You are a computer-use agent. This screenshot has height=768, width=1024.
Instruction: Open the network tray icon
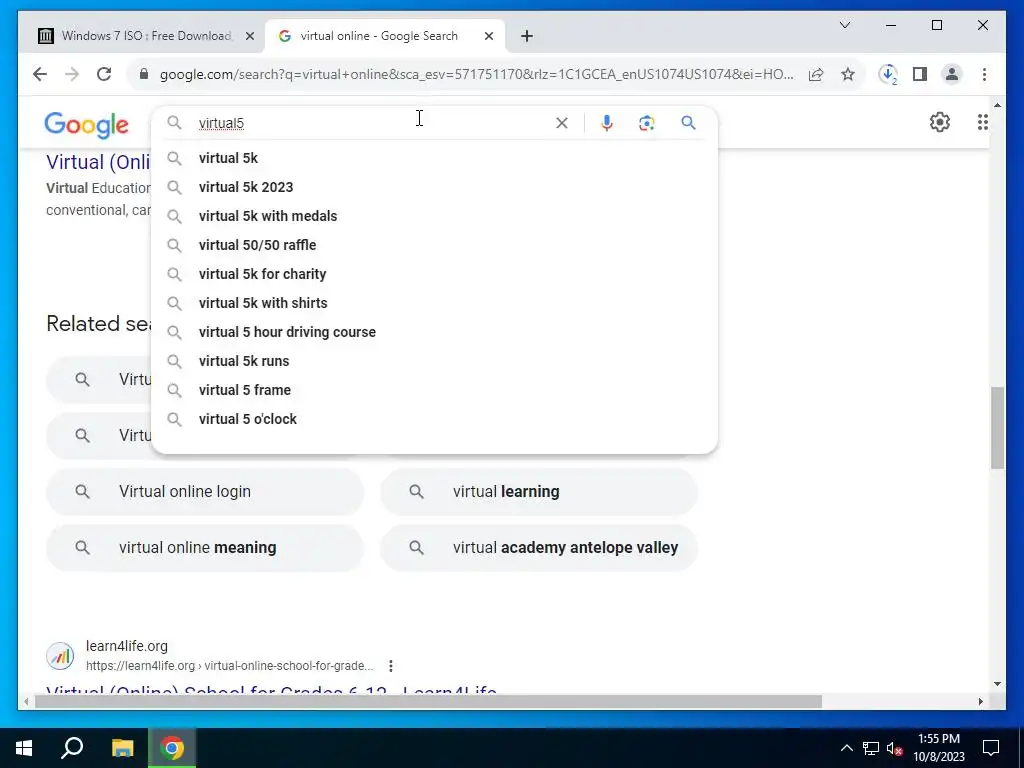point(871,748)
